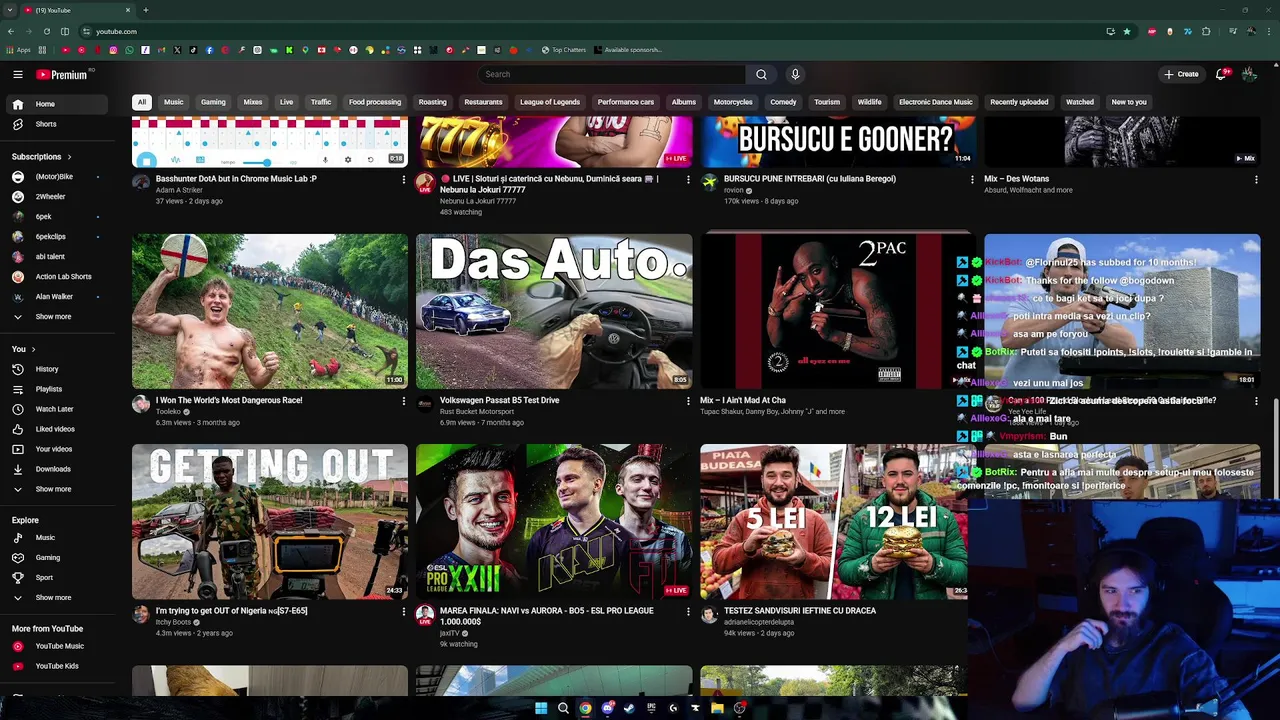Expand Show more under Explore section

[53, 597]
